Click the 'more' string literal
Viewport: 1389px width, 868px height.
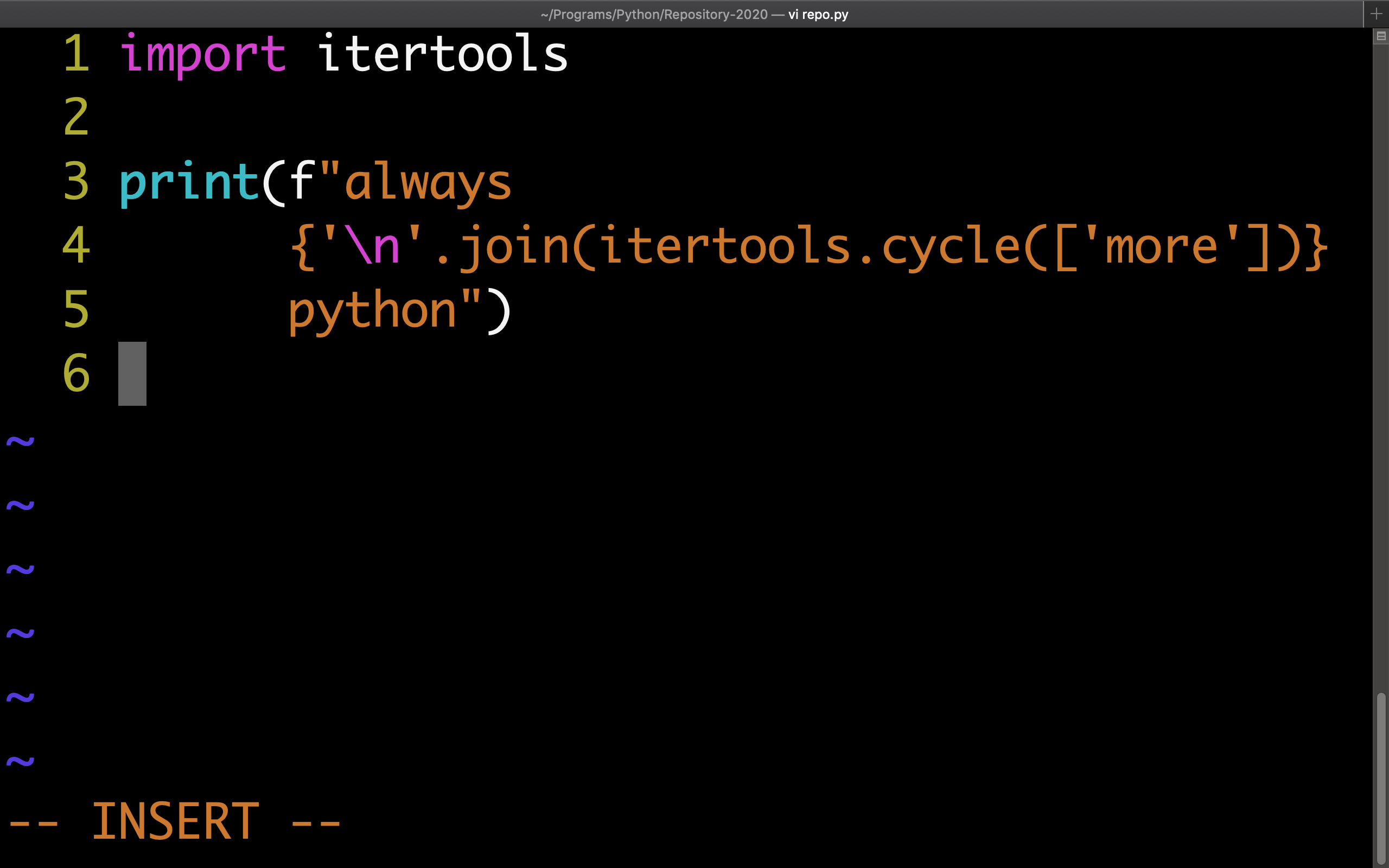click(x=1161, y=247)
